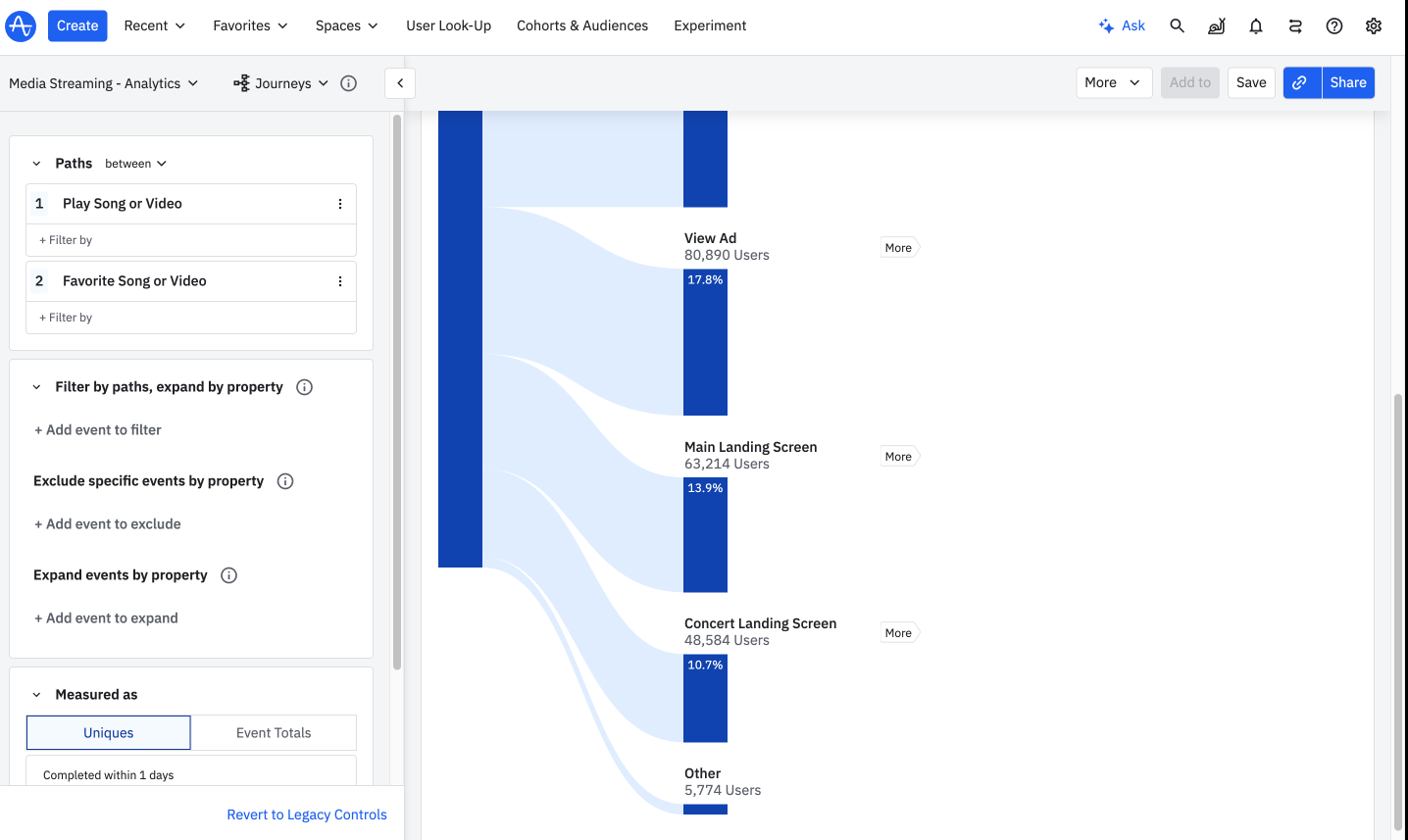
Task: Click the left panel scrollbar
Action: [x=397, y=392]
